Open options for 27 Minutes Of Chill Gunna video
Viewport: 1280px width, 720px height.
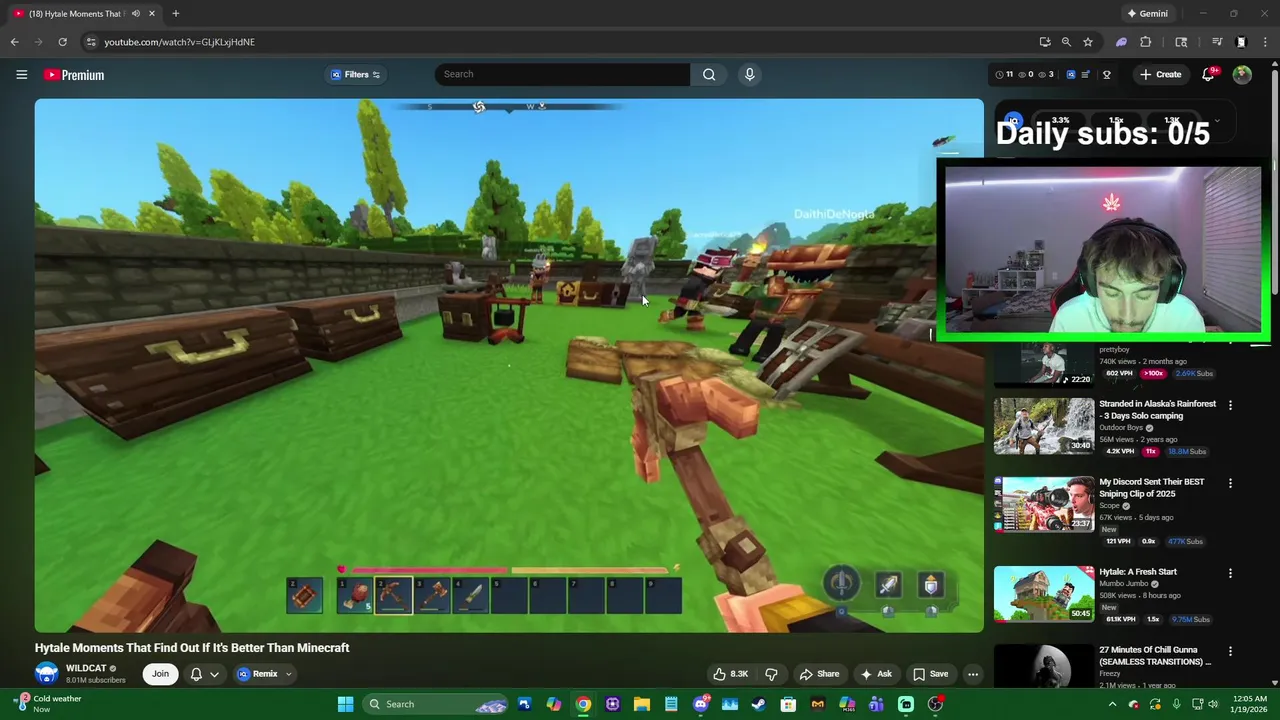[1230, 651]
